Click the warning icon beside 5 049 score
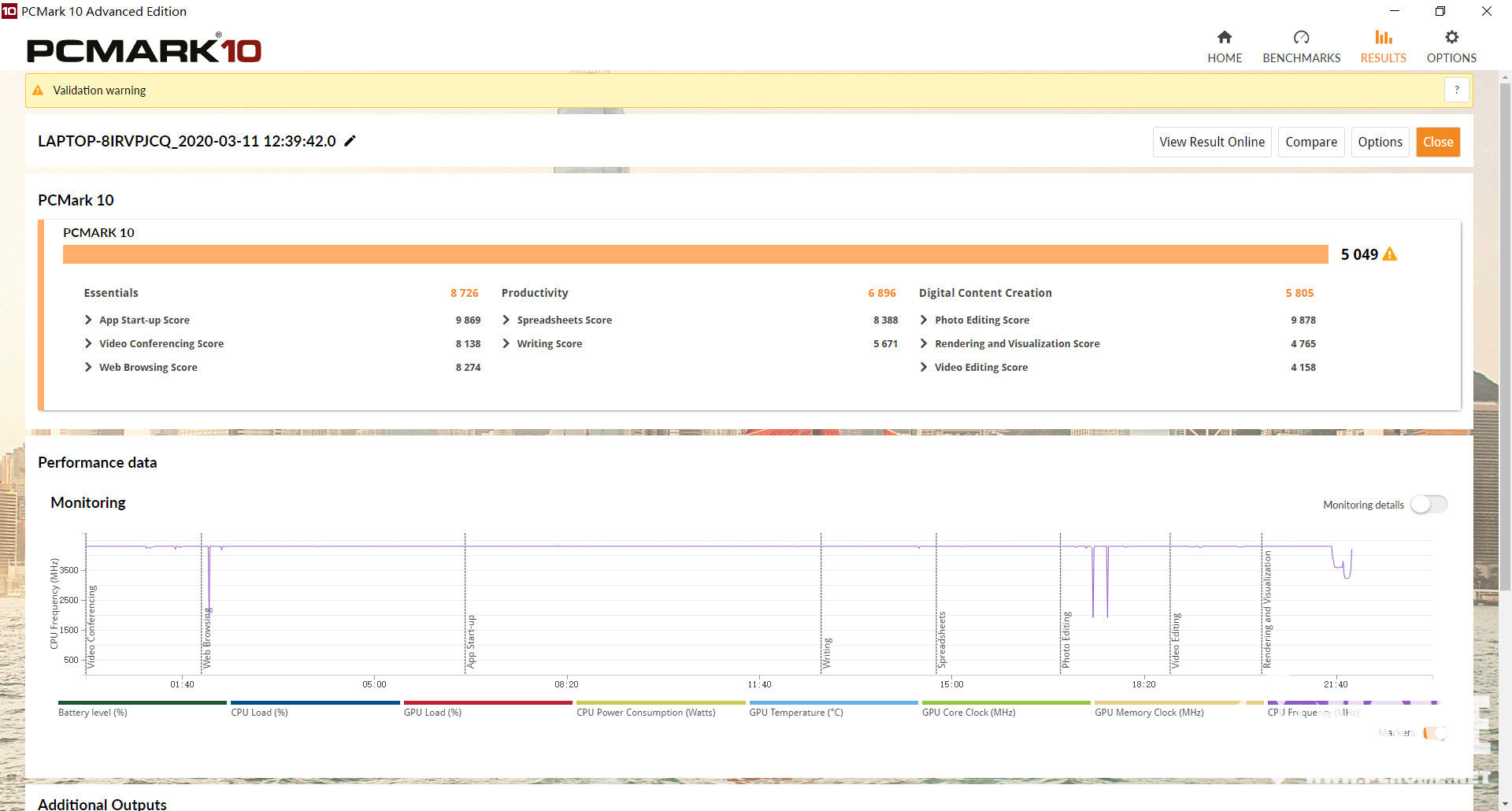 coord(1390,254)
